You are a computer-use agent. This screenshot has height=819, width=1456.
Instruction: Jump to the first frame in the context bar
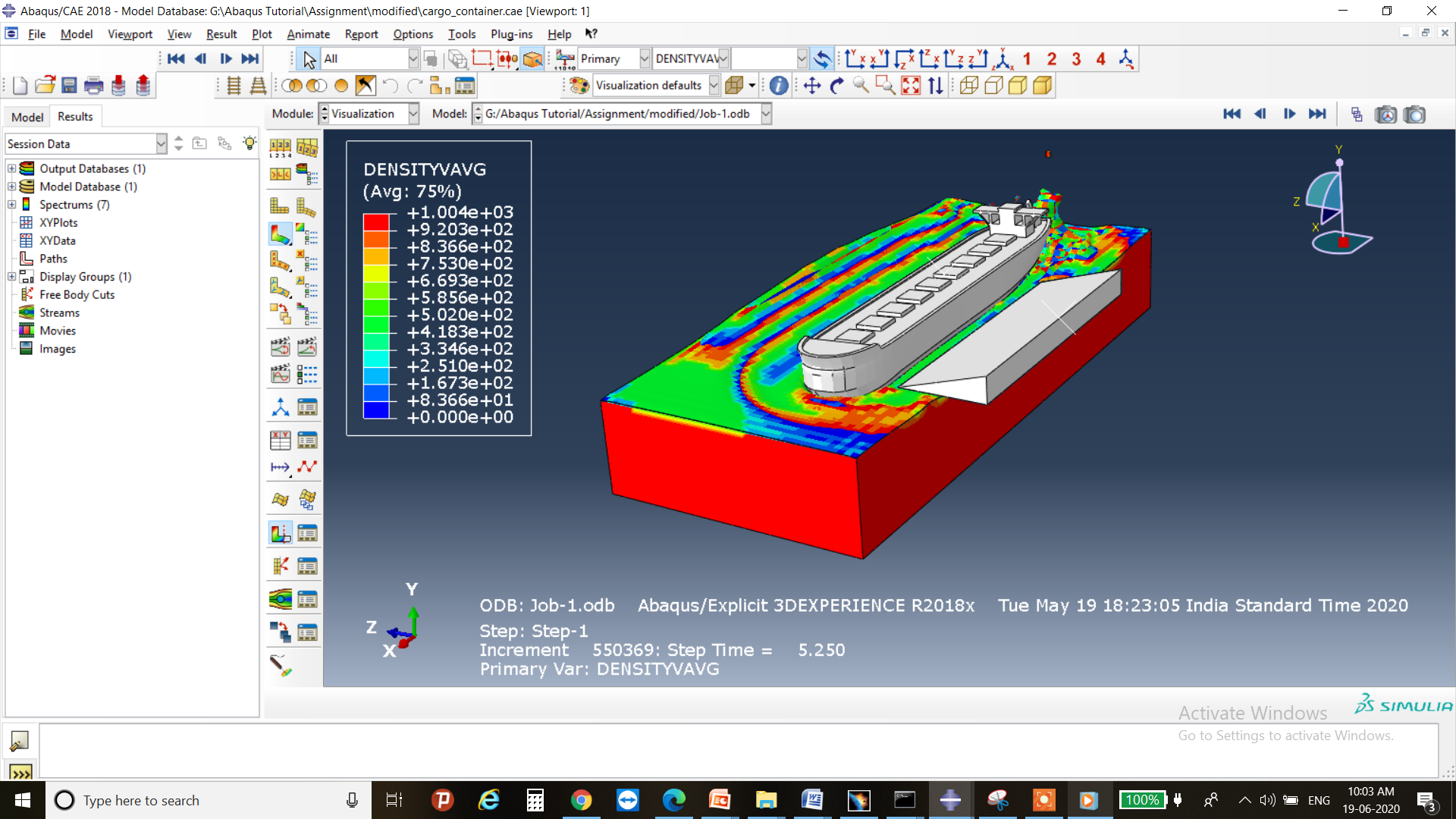tap(1232, 114)
